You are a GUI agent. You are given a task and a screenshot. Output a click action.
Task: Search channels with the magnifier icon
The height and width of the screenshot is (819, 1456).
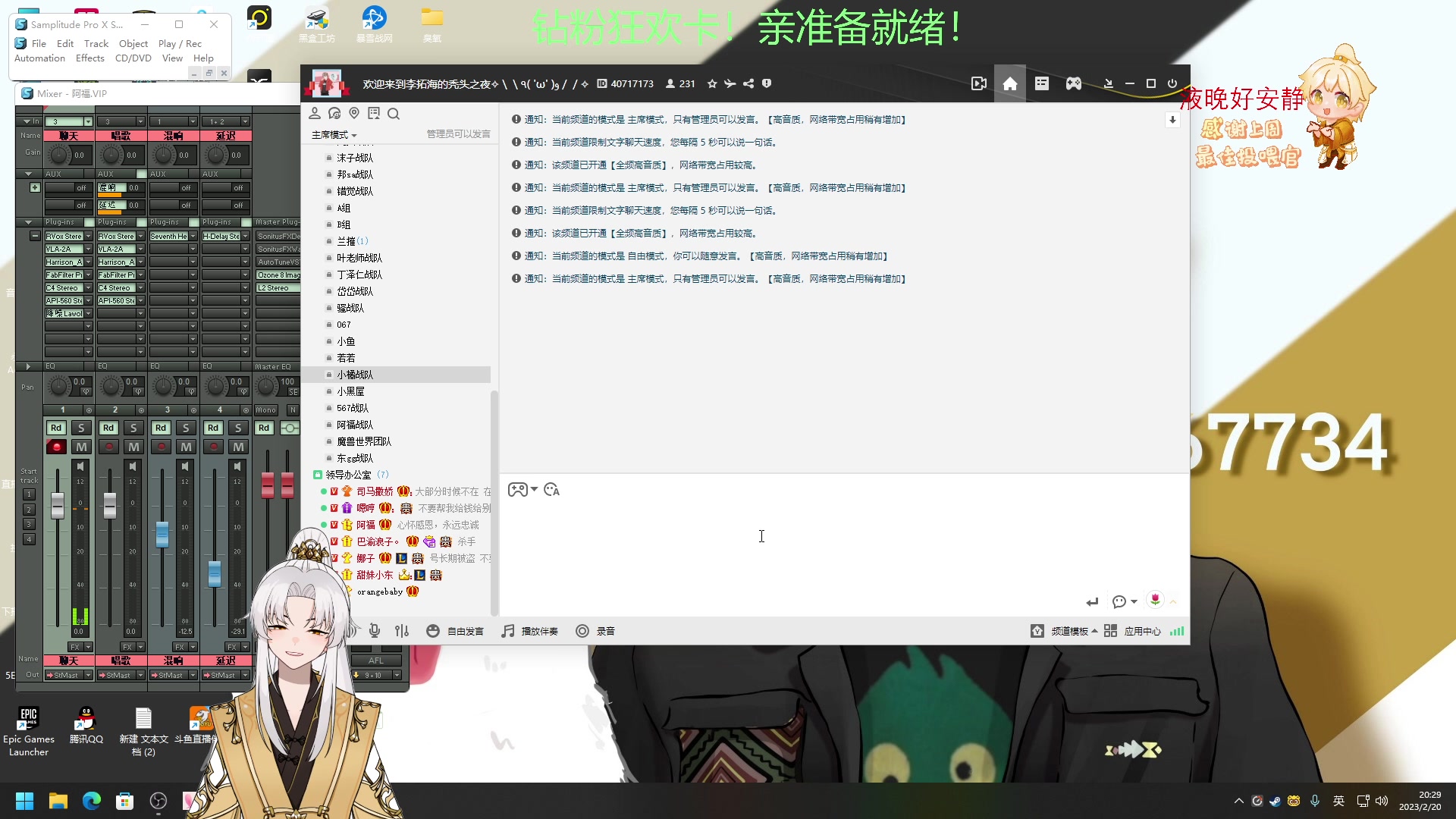394,114
